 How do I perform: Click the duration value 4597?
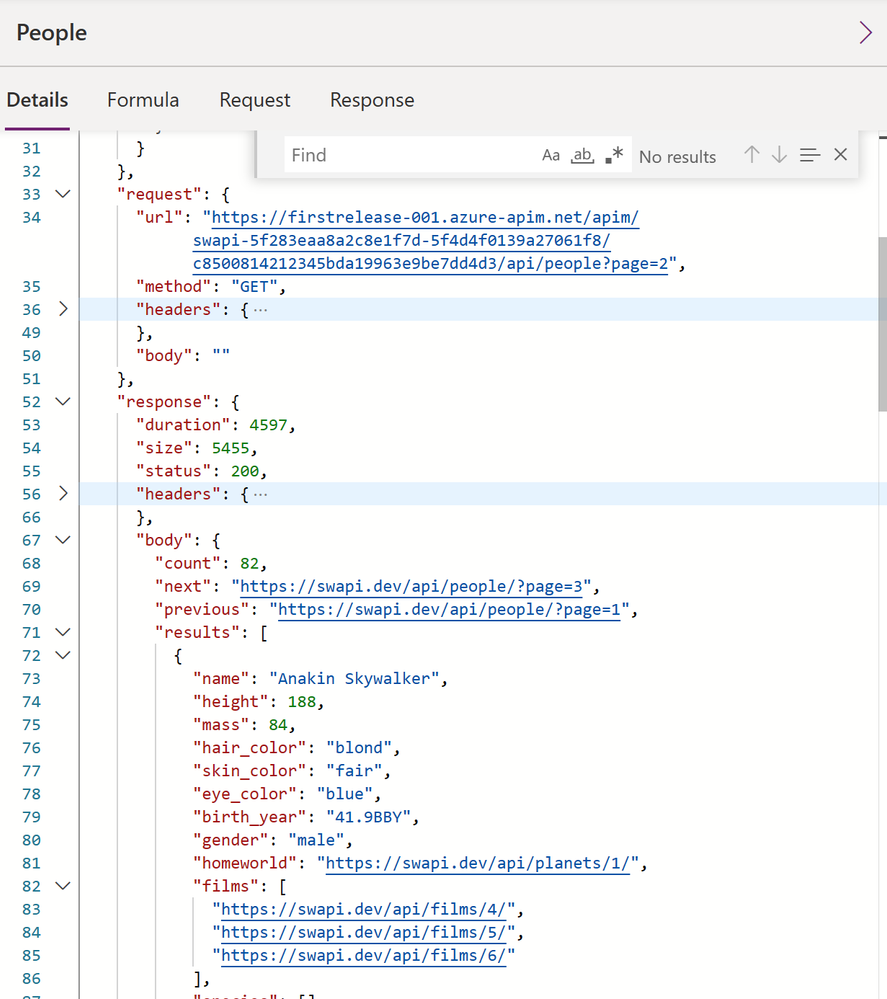pos(268,425)
